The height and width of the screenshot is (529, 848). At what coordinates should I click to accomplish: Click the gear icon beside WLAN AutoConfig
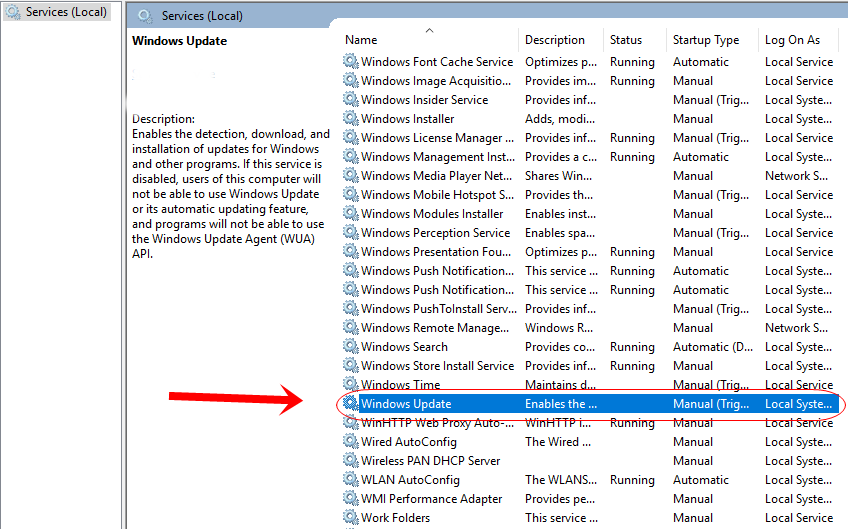350,479
